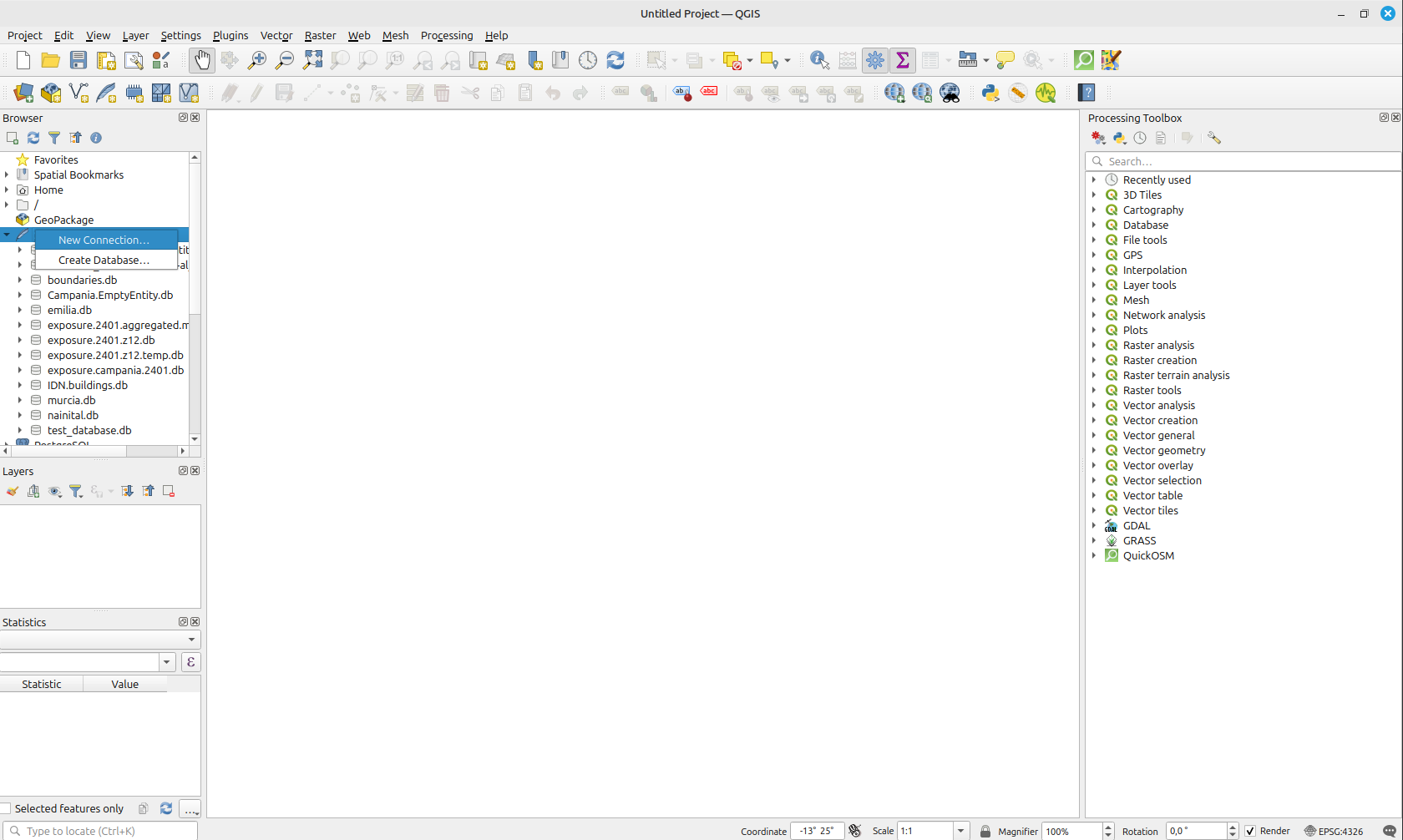Open the Statistics layer dropdown
Viewport: 1403px width, 840px height.
100,640
